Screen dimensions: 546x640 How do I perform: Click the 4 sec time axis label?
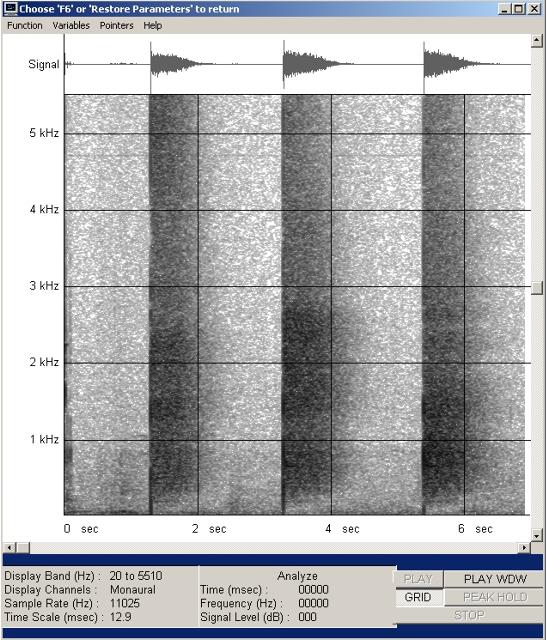pos(342,529)
